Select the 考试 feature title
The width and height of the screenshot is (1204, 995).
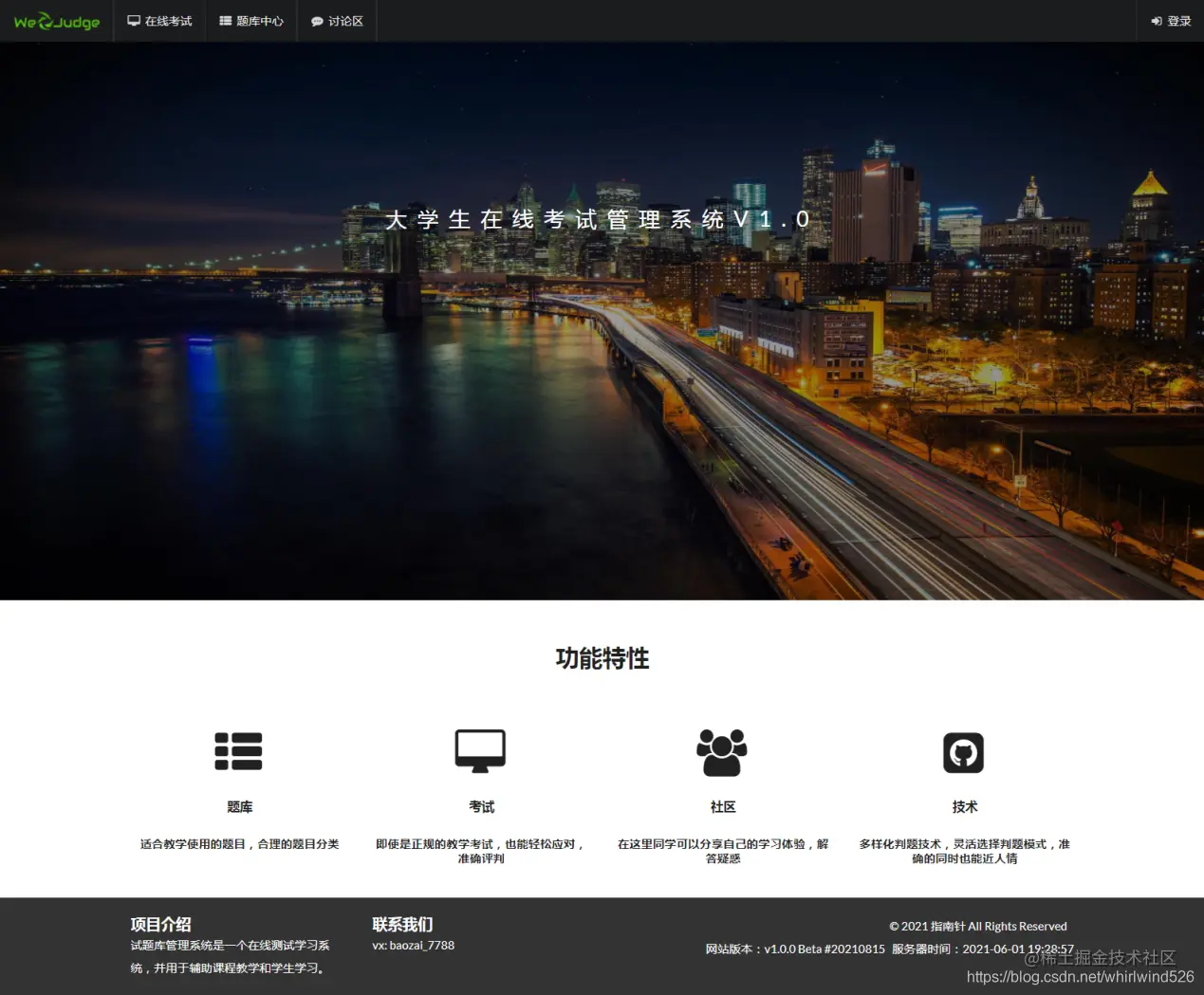tap(481, 807)
